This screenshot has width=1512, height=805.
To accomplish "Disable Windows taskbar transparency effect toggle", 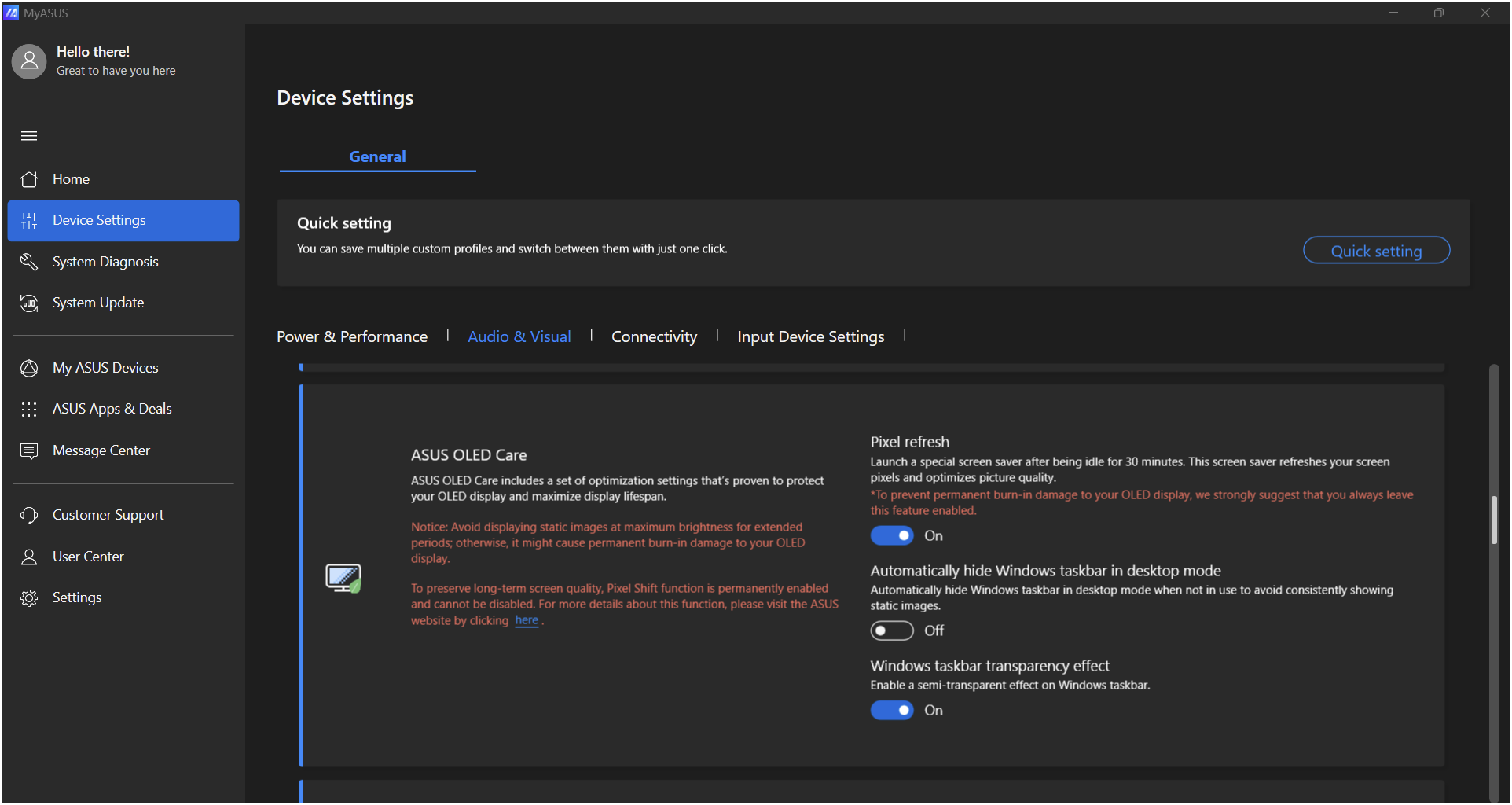I will 892,710.
